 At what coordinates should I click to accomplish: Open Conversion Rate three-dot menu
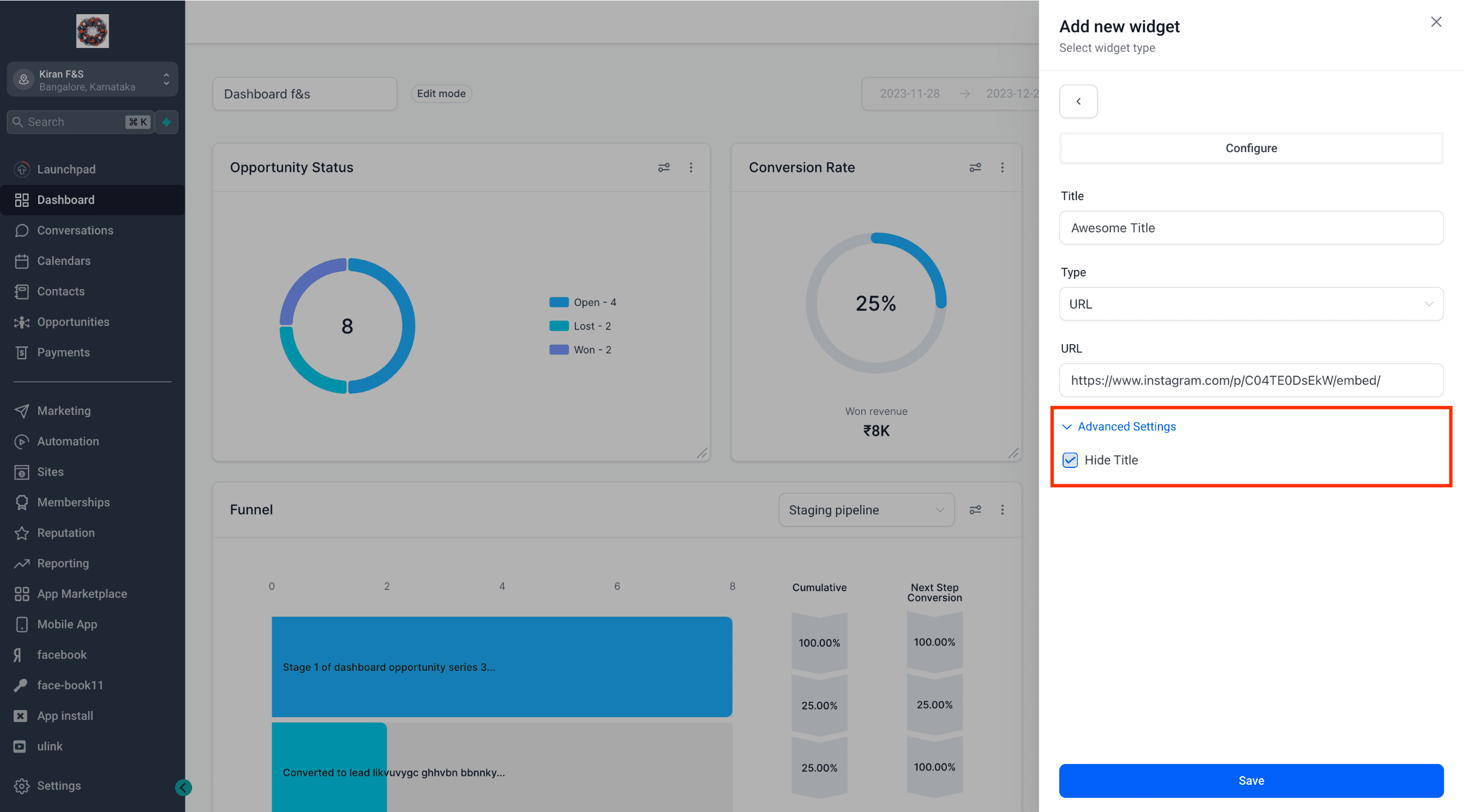click(x=1003, y=167)
